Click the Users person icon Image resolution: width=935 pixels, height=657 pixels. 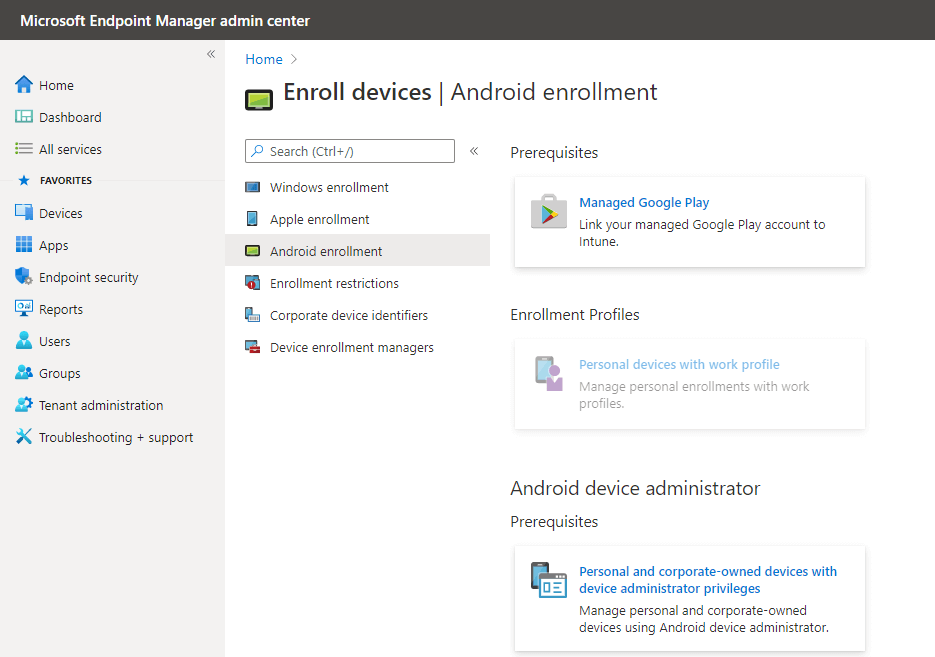coord(24,340)
